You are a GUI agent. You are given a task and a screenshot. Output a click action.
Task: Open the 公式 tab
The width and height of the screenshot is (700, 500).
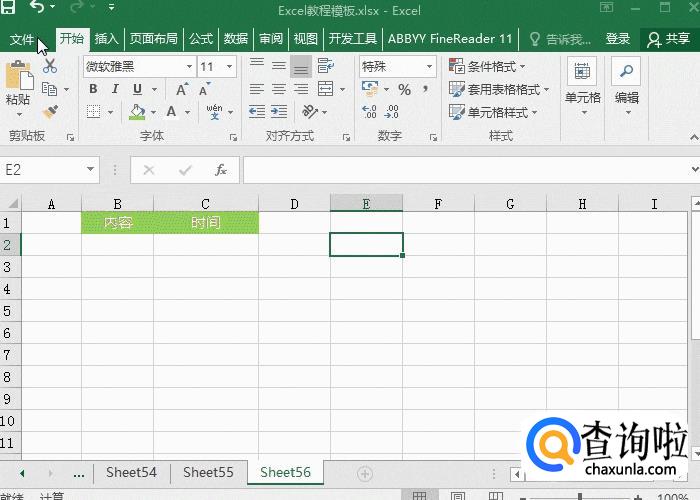click(201, 39)
